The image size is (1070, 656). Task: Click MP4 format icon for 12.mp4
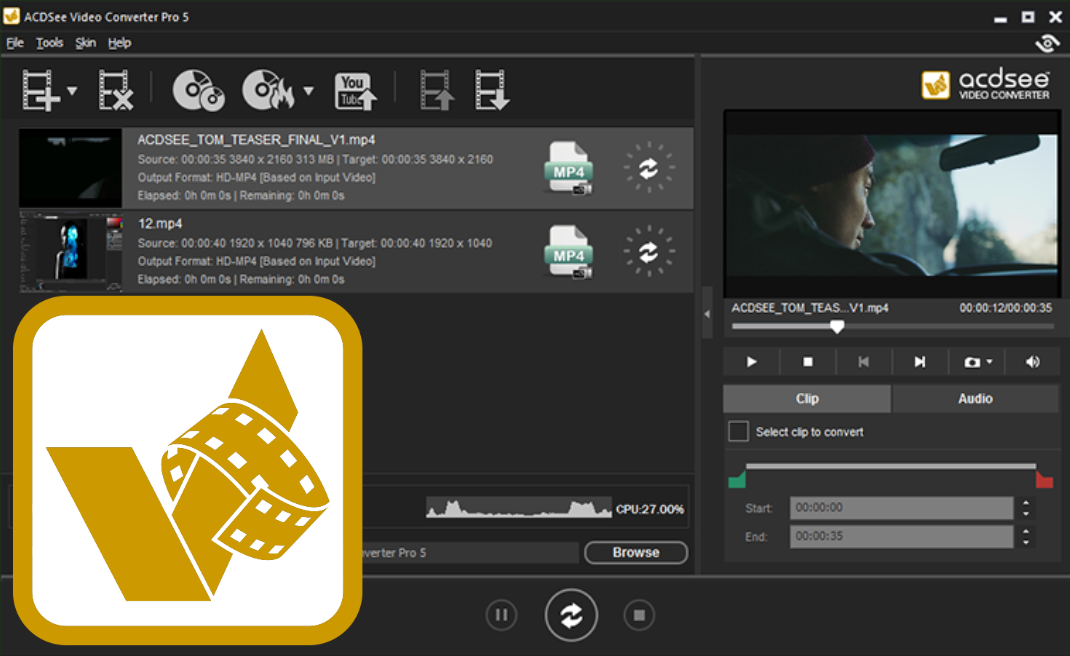click(x=568, y=252)
